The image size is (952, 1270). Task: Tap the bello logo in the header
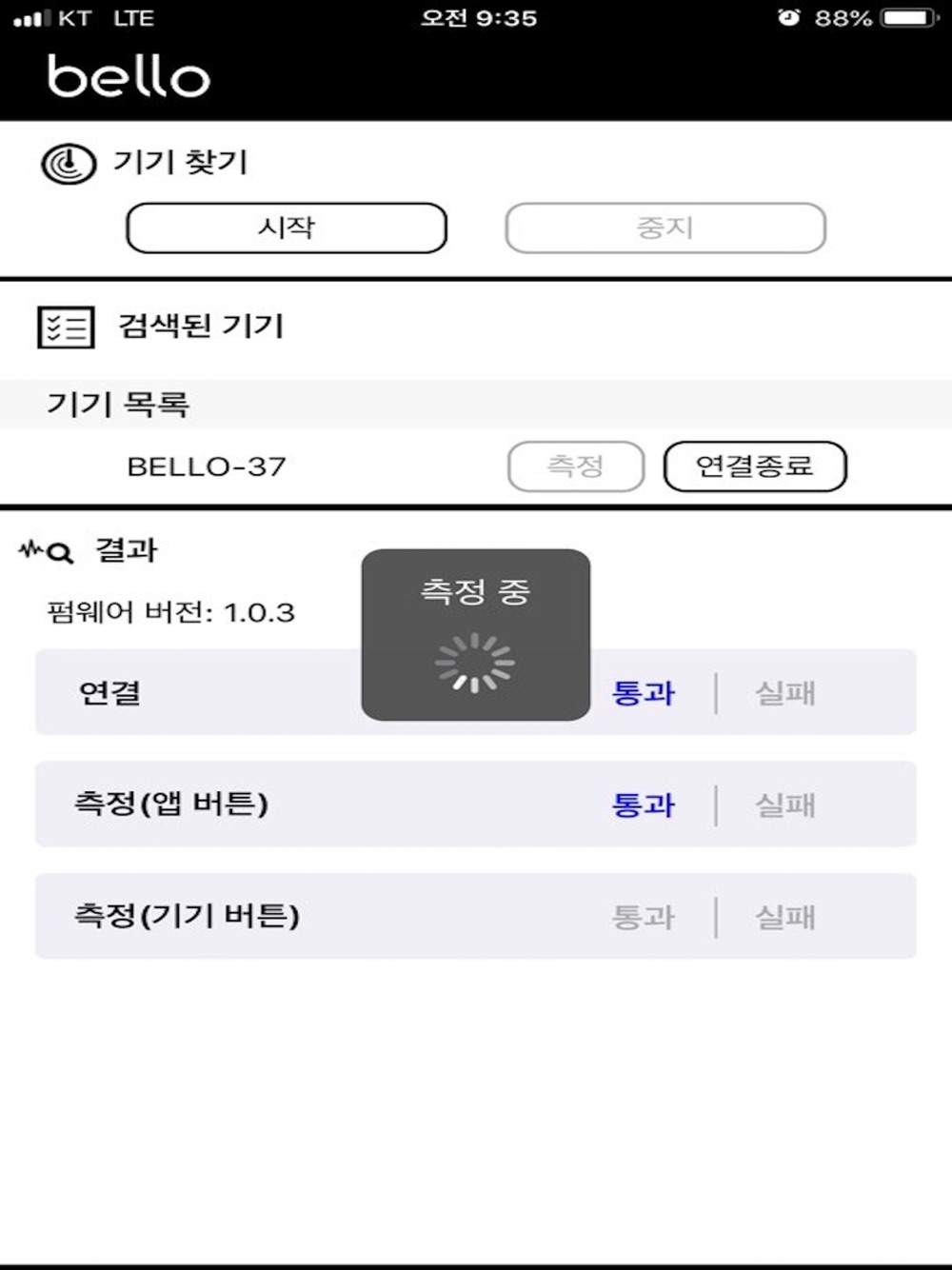tap(129, 76)
